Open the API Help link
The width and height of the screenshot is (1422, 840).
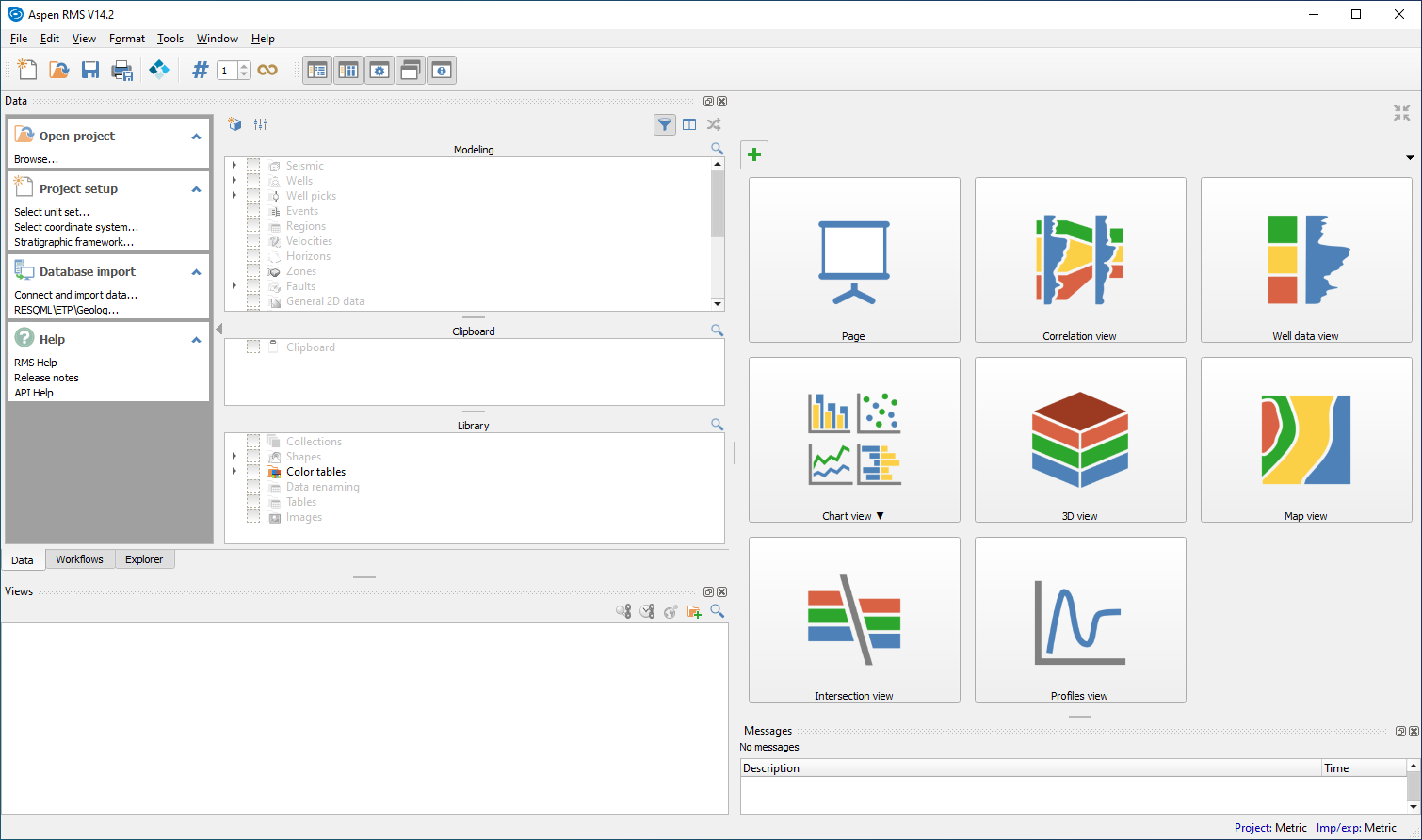tap(34, 393)
